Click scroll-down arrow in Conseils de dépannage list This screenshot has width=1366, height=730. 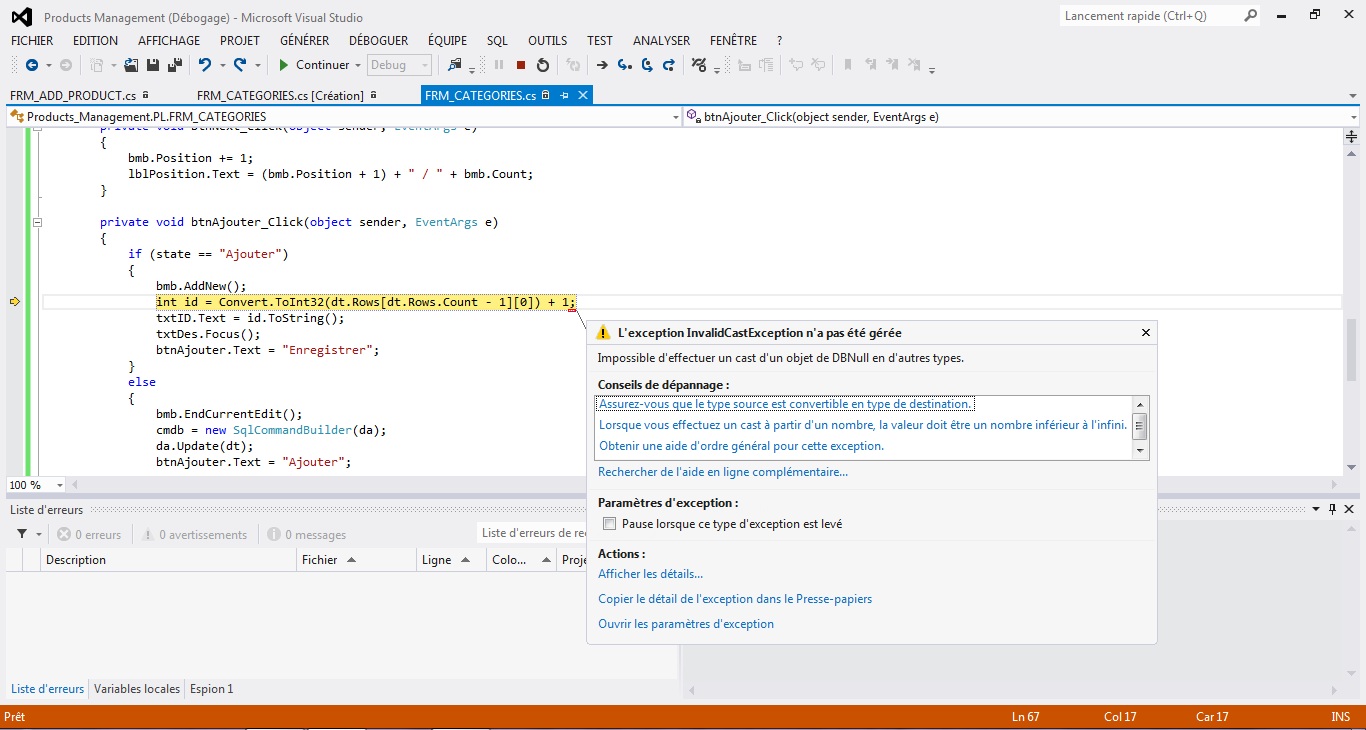click(x=1139, y=451)
